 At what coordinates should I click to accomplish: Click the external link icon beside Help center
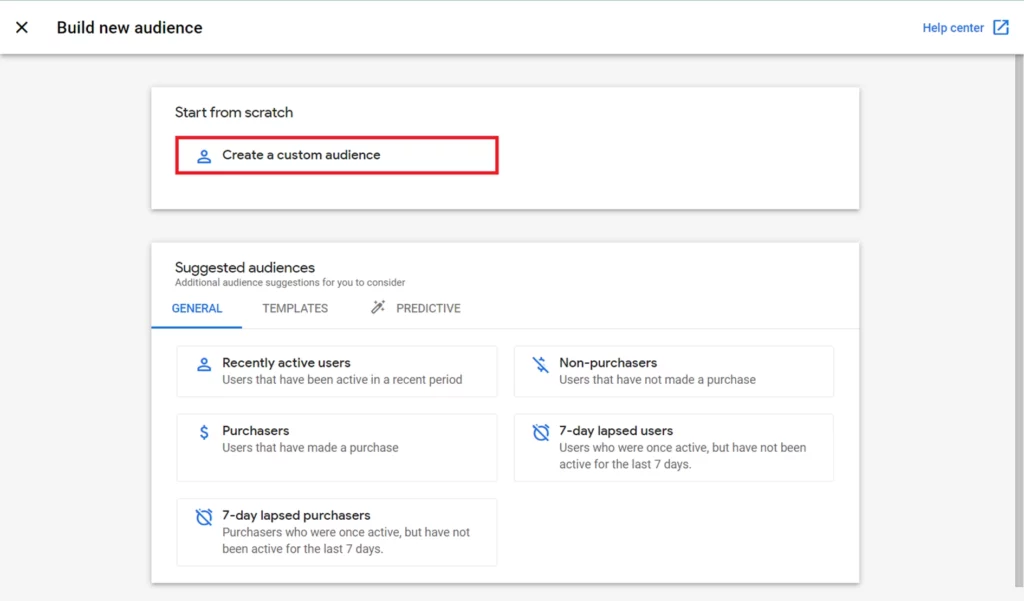click(x=1001, y=28)
